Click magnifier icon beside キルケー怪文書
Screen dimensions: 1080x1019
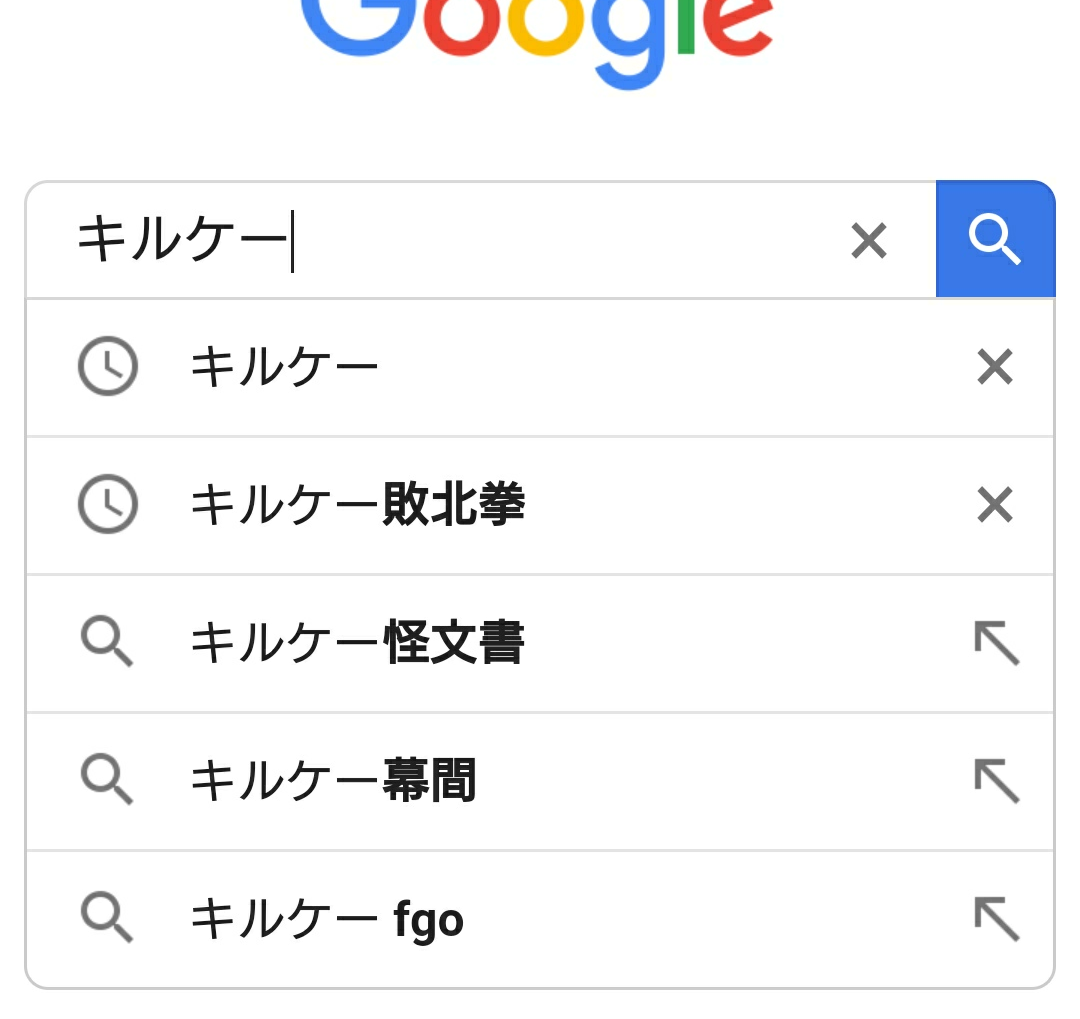tap(106, 641)
